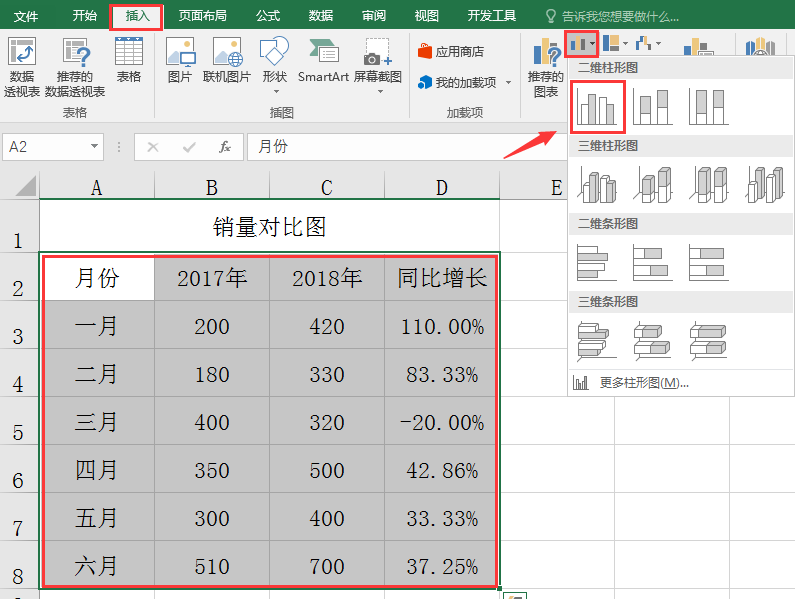Select the 2D clustered column chart
The width and height of the screenshot is (795, 599).
coord(598,107)
